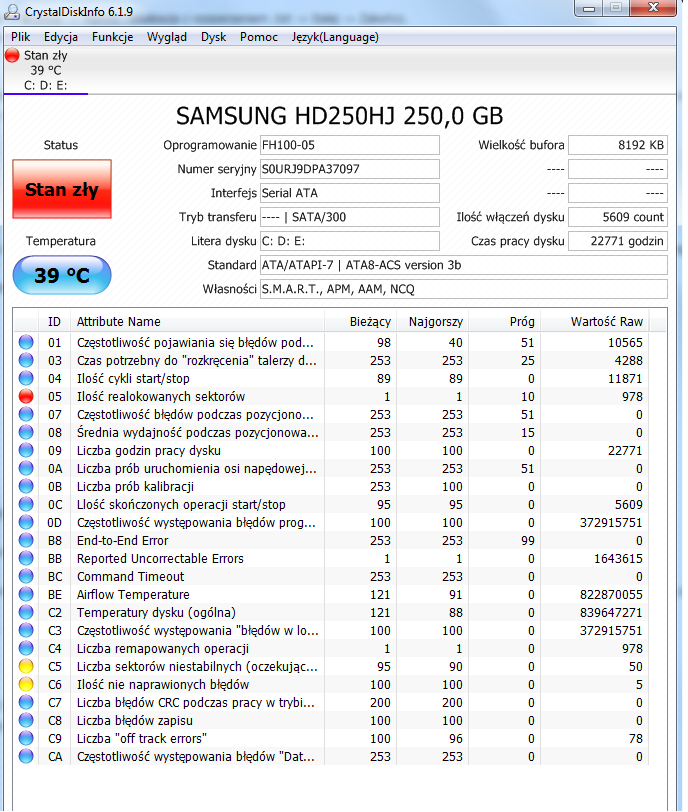Click the blue status dot of attribute 07
Image resolution: width=688 pixels, height=812 pixels.
click(x=26, y=414)
